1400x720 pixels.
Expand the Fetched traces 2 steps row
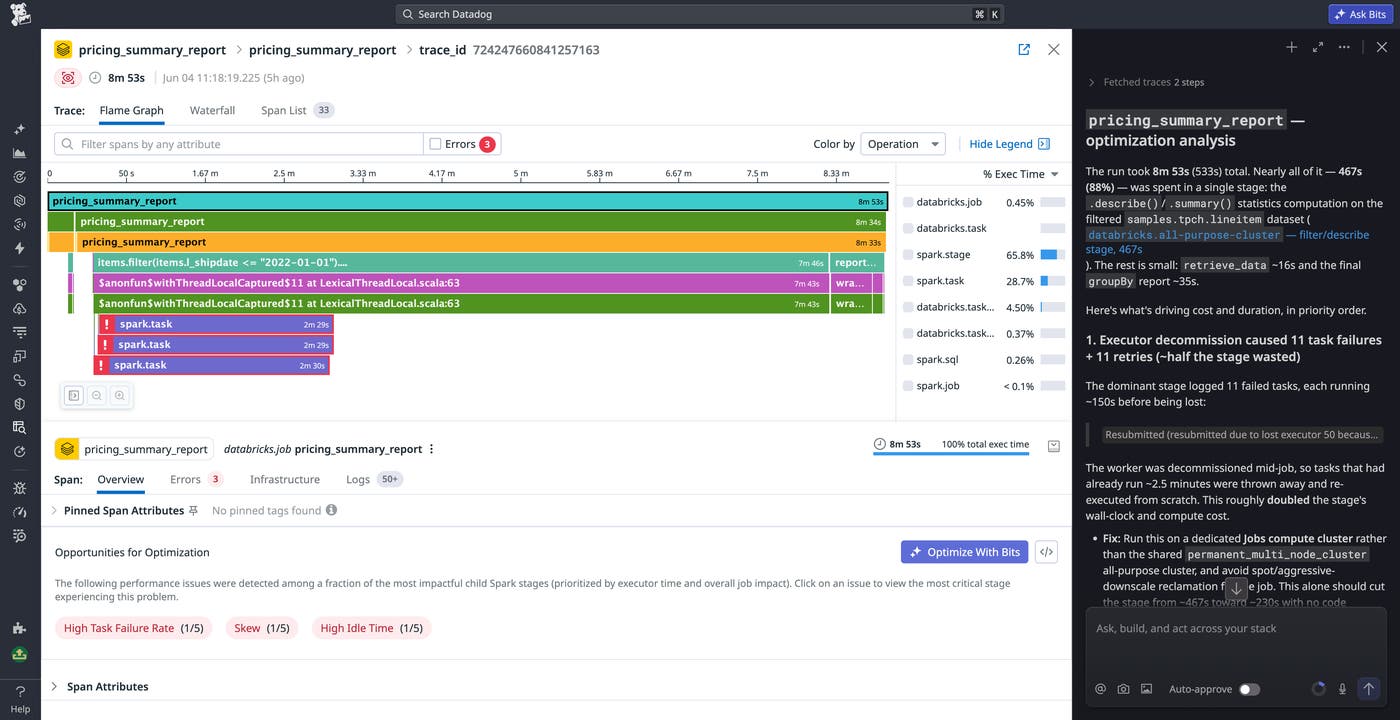point(1145,82)
